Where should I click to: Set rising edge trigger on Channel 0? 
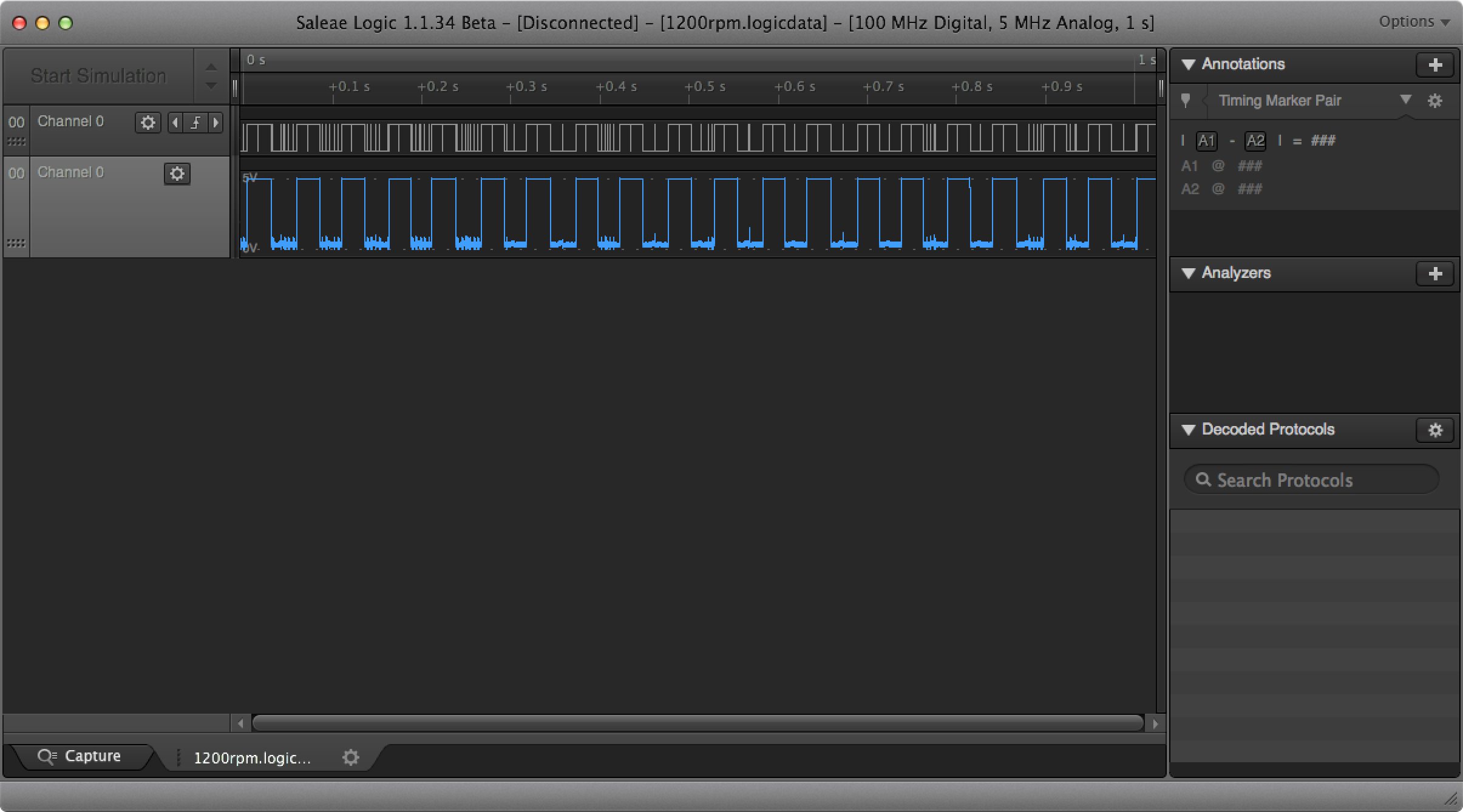pos(195,123)
